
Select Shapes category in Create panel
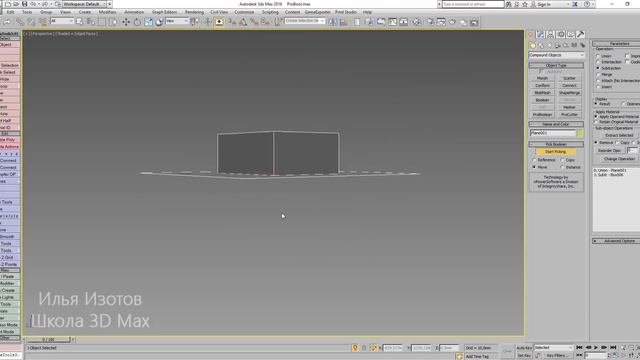point(541,45)
